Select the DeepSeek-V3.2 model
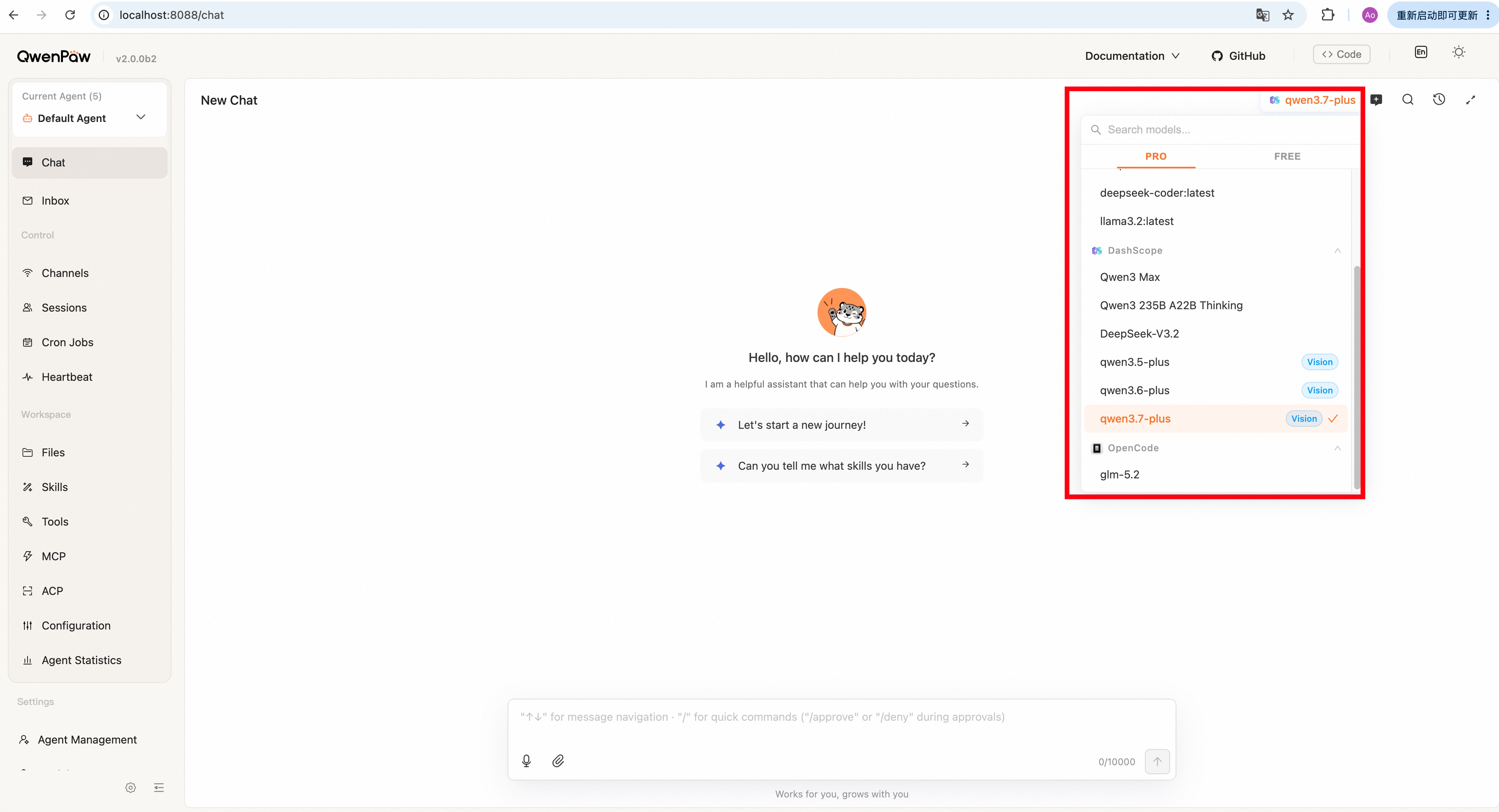The height and width of the screenshot is (812, 1499). (x=1216, y=334)
